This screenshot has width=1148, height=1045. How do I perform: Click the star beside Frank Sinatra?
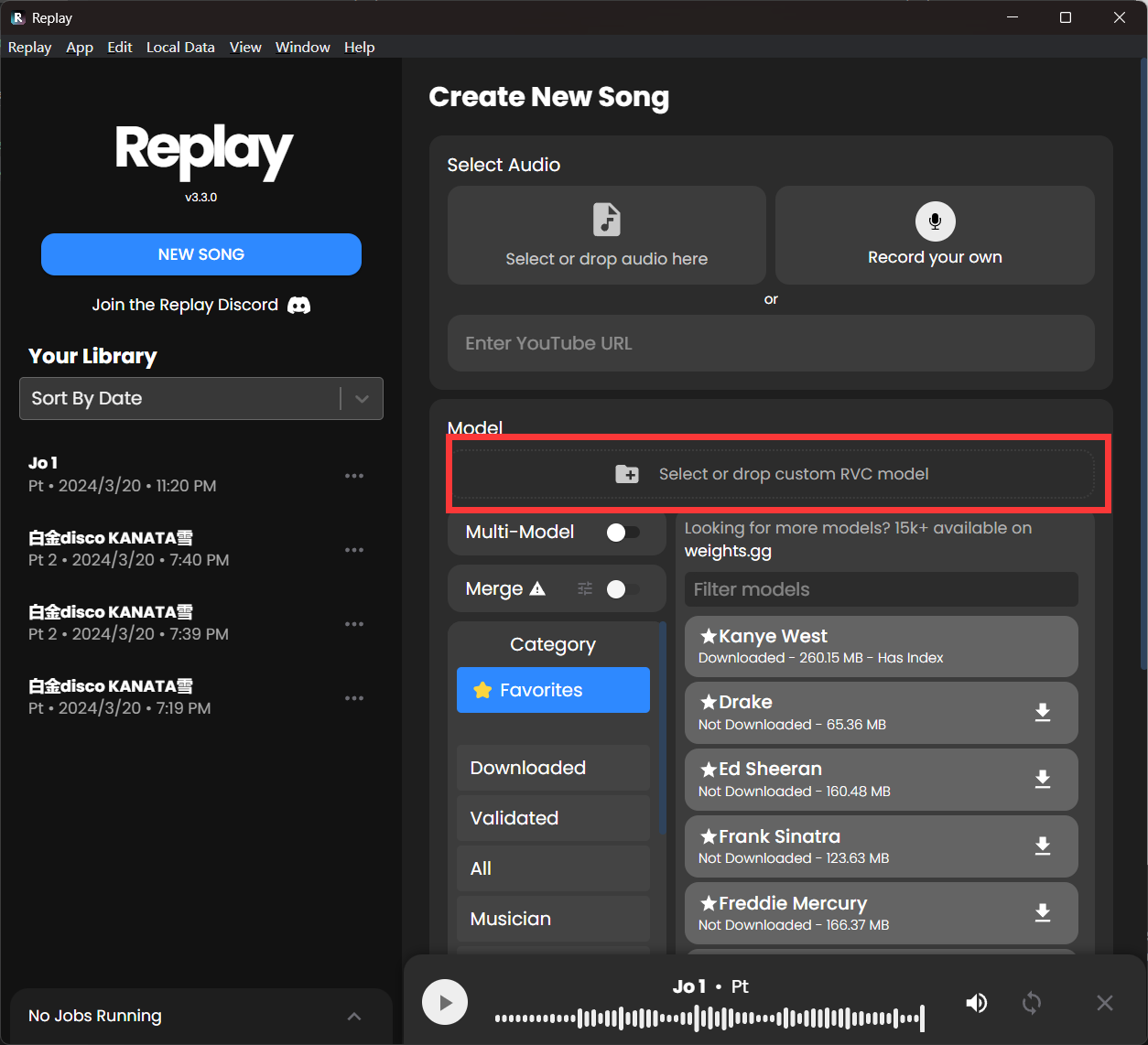click(709, 836)
